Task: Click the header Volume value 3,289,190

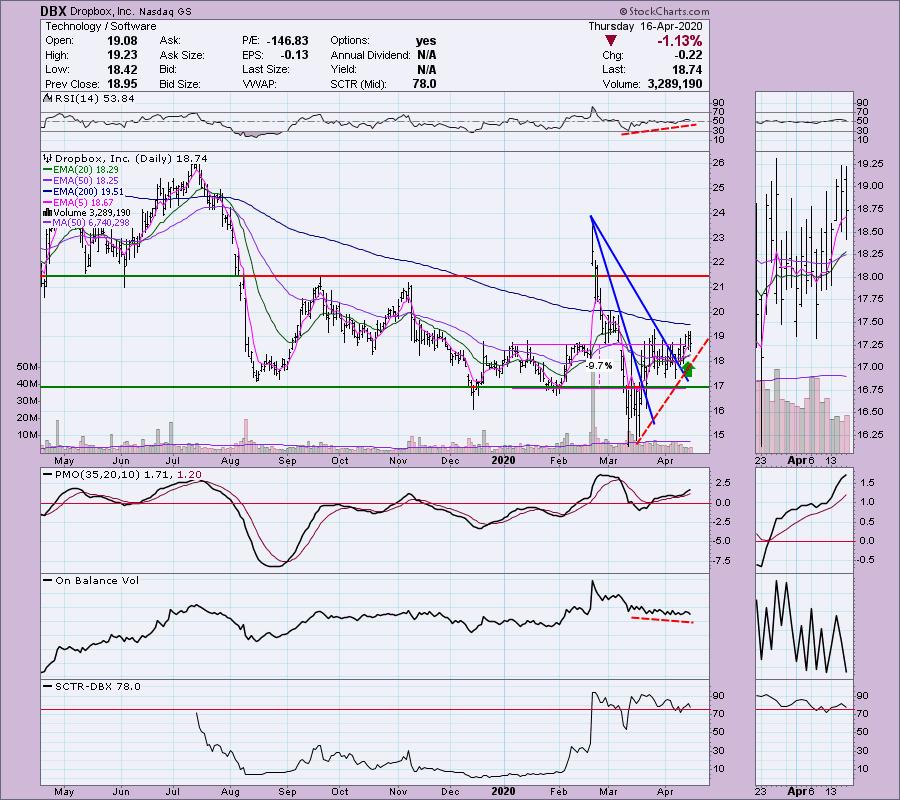Action: pyautogui.click(x=674, y=84)
